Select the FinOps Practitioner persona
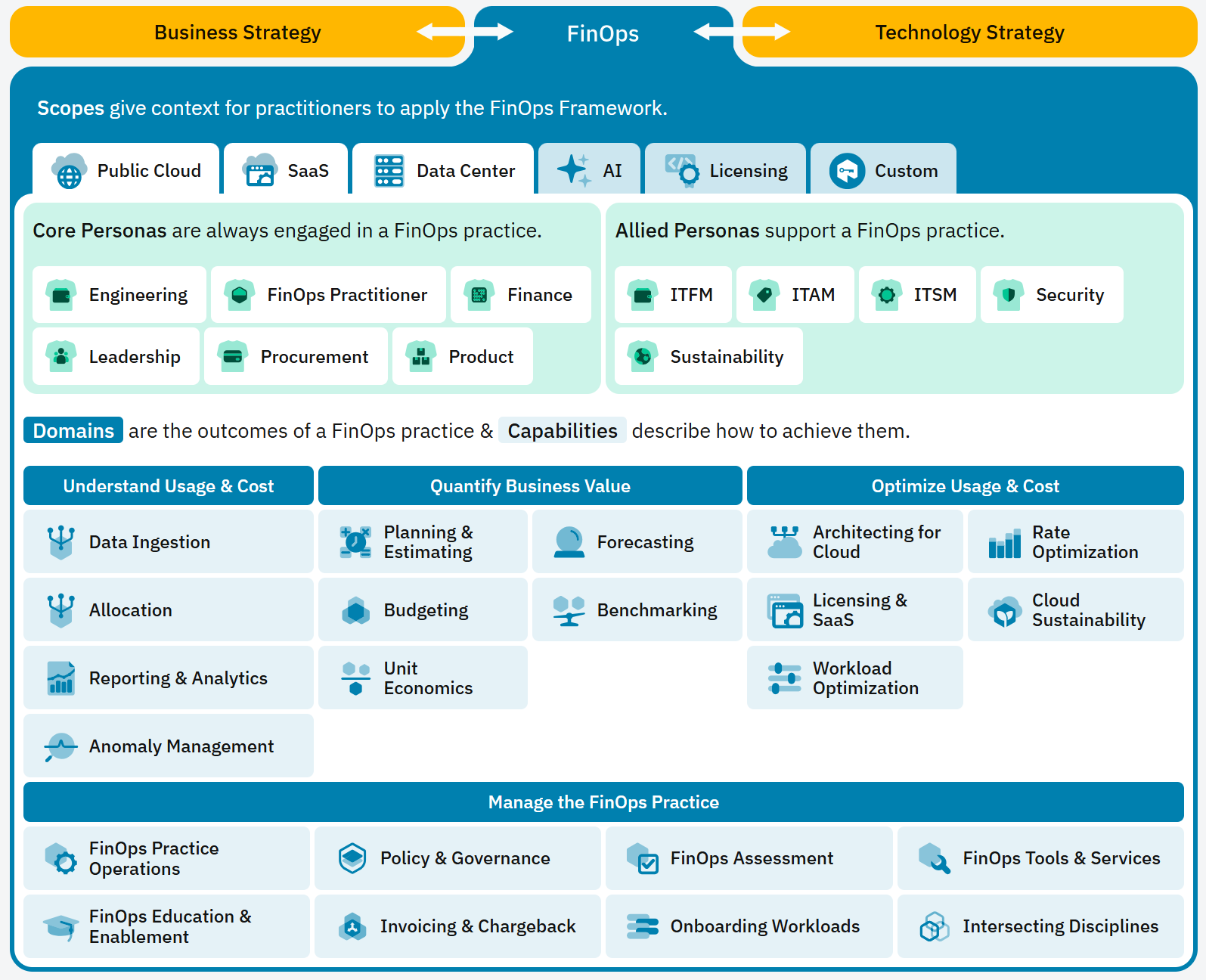 tap(328, 295)
